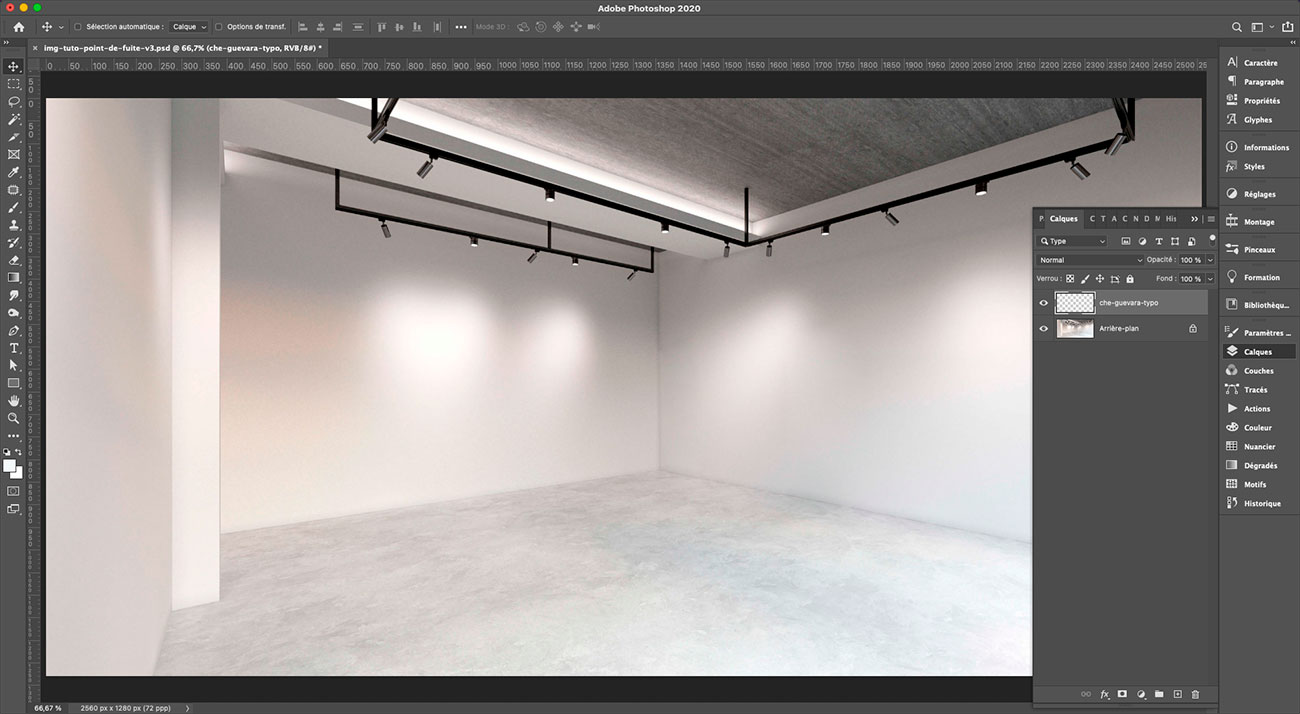Image resolution: width=1300 pixels, height=714 pixels.
Task: Select the Crop tool
Action: tap(13, 136)
